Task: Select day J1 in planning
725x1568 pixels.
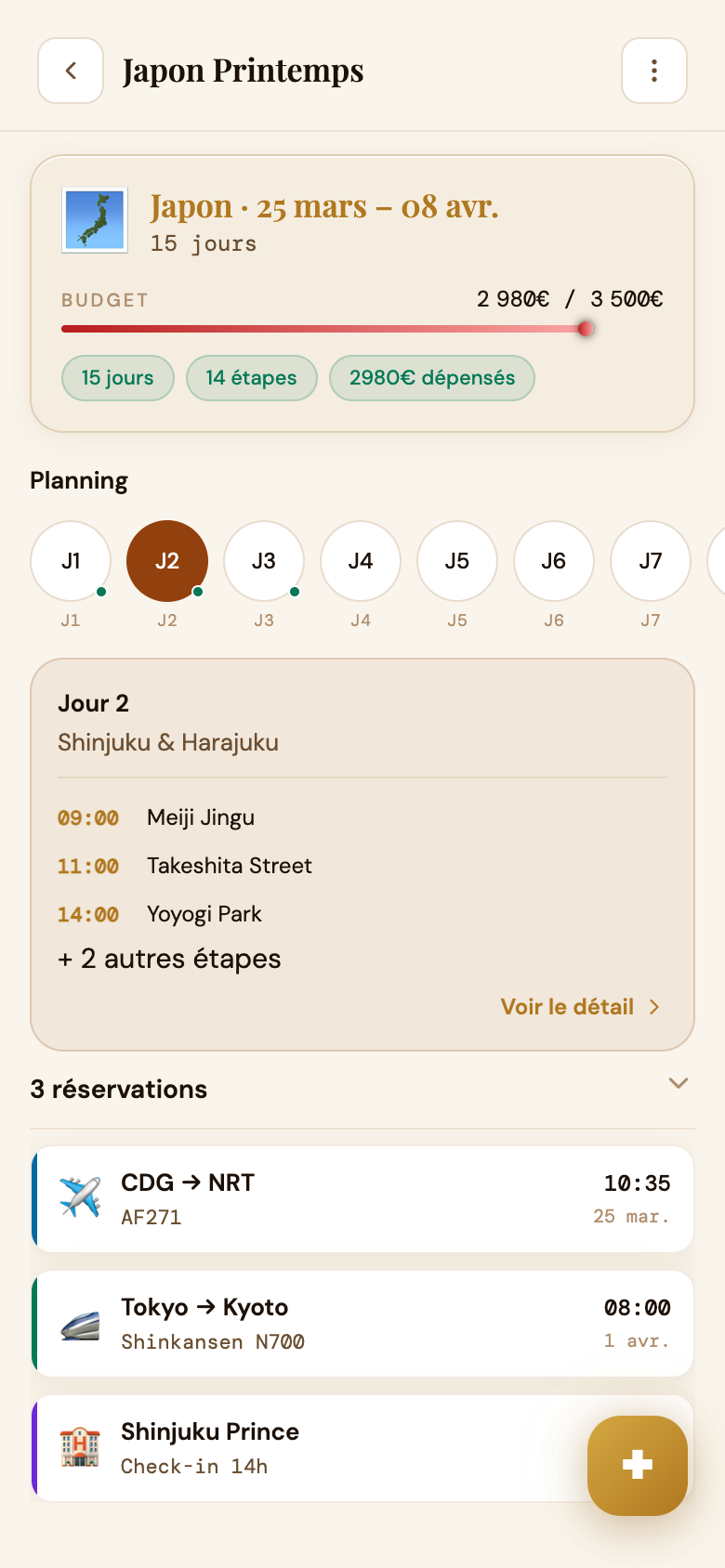Action: (71, 561)
